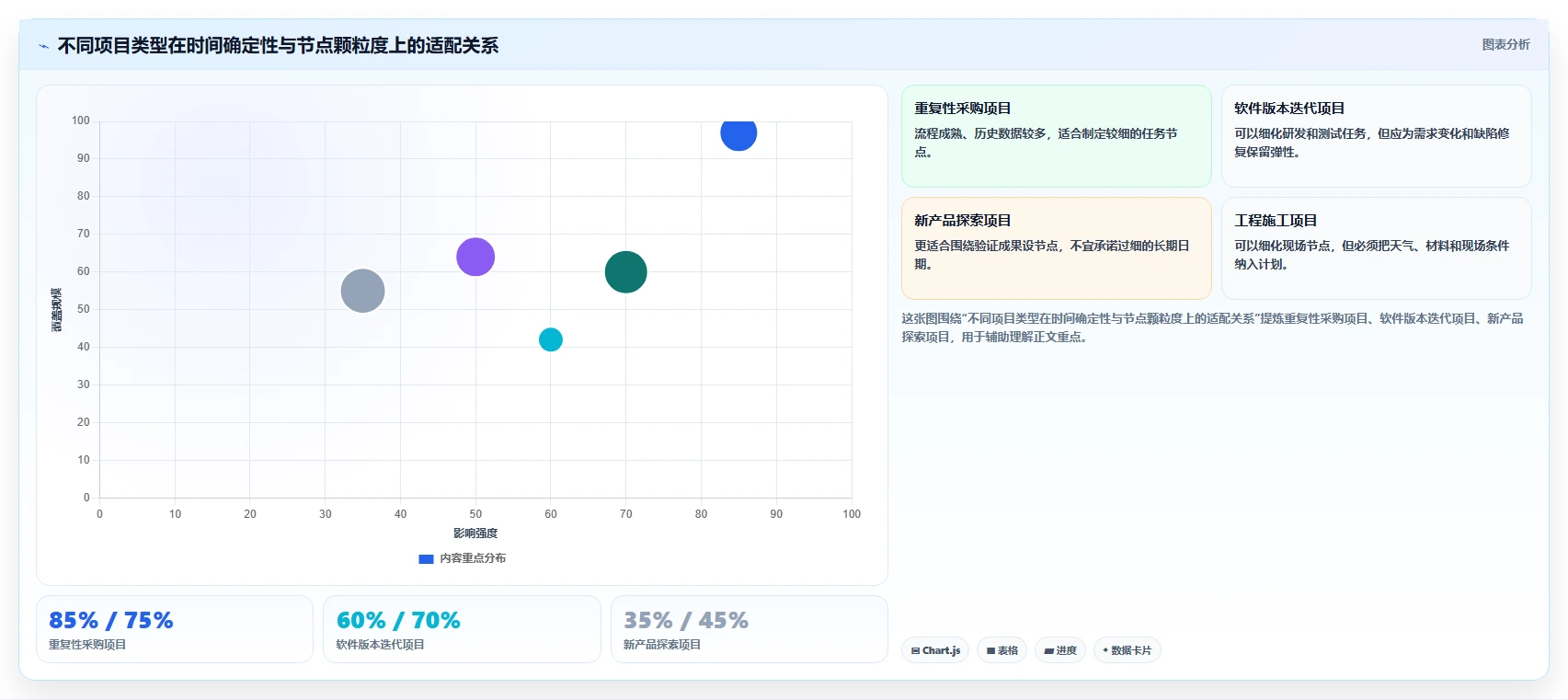
Task: Click the 35% / 45% stat card
Action: [750, 629]
